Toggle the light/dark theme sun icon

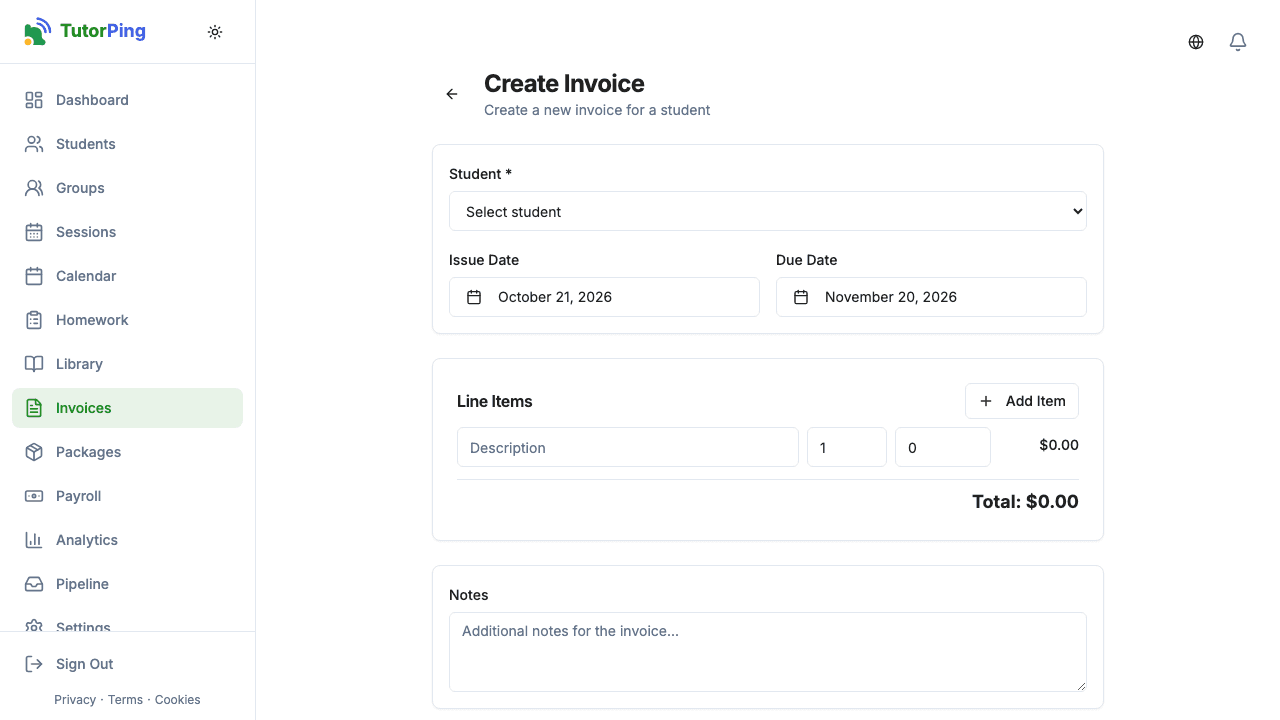coord(215,32)
